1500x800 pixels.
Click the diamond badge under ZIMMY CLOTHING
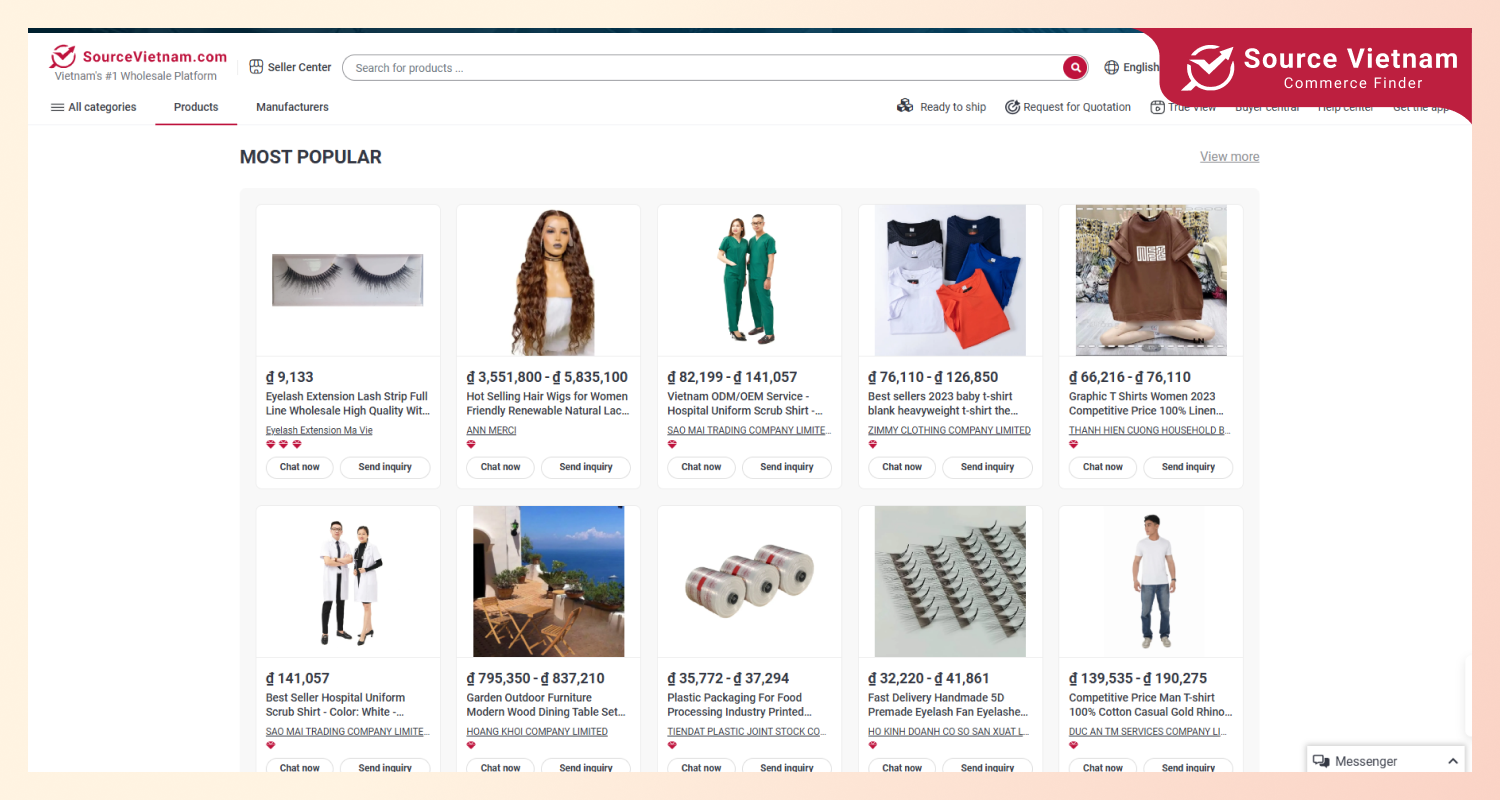point(873,445)
